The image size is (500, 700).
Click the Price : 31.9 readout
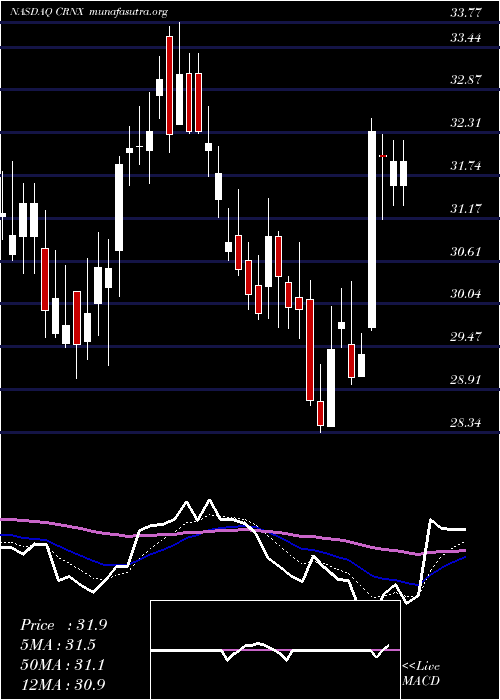tap(63, 625)
